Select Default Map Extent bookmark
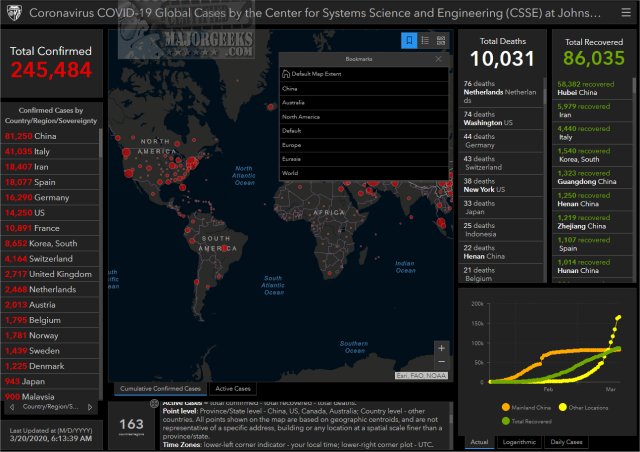Image resolution: width=640 pixels, height=452 pixels. [364, 74]
